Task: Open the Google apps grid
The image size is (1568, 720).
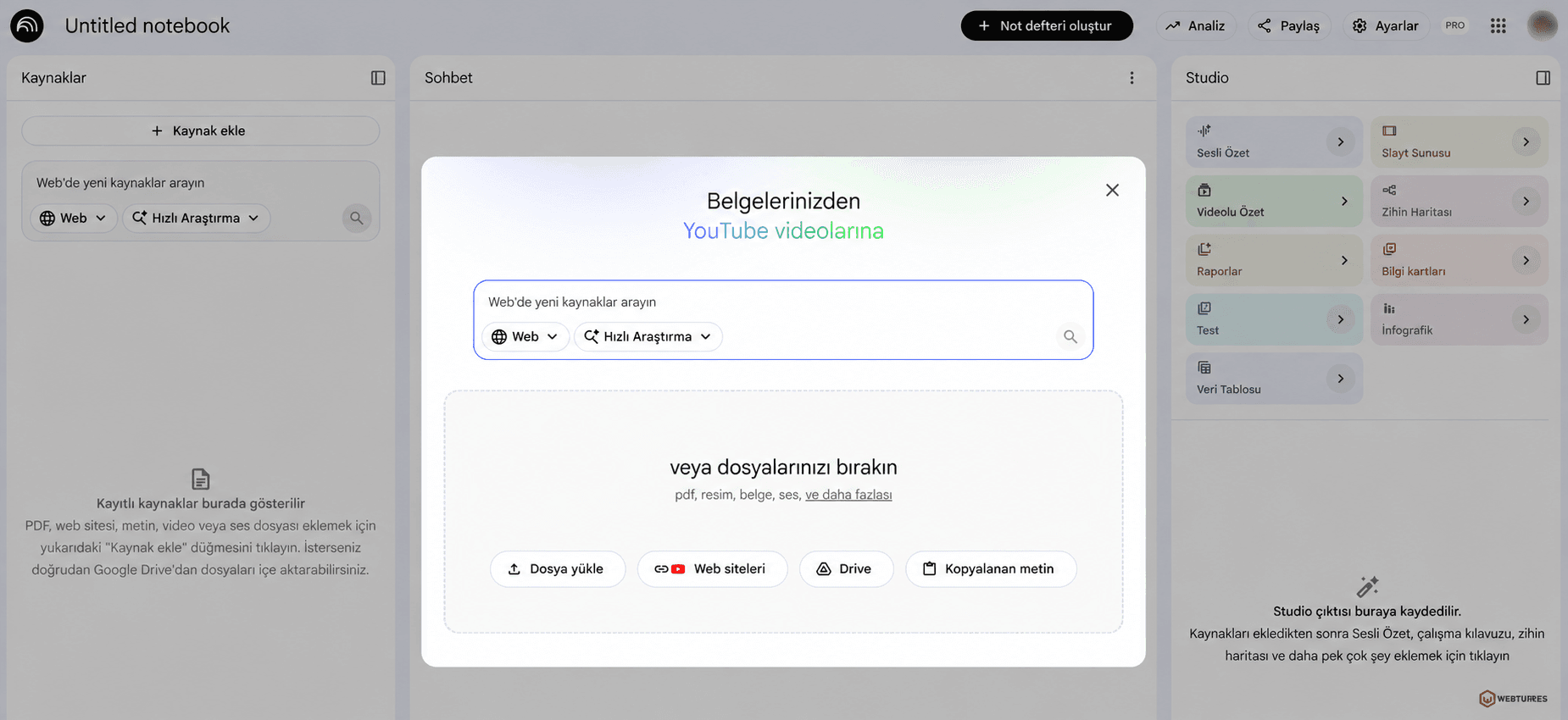Action: (x=1498, y=25)
